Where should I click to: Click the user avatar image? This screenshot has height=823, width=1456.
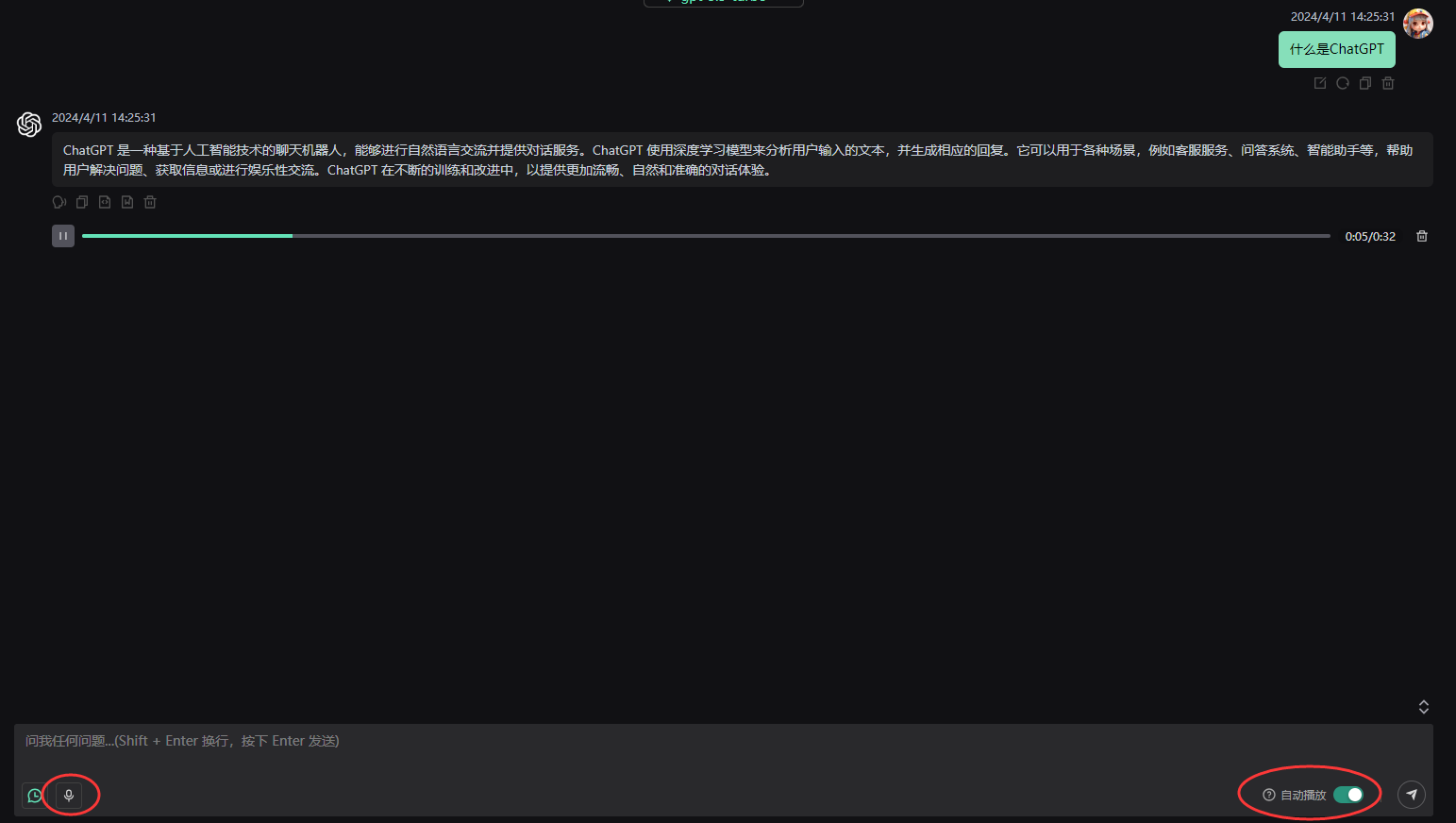pos(1418,24)
